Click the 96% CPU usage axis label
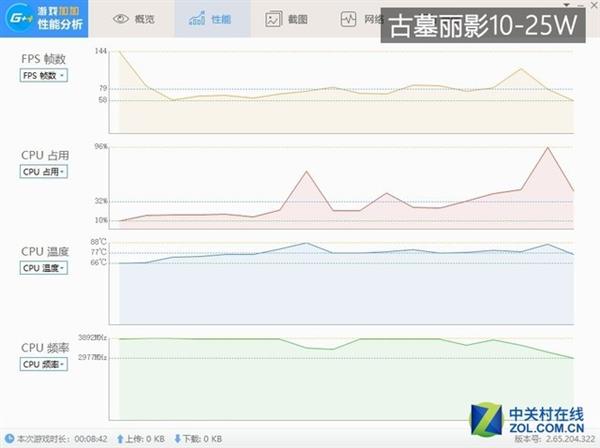 (101, 147)
